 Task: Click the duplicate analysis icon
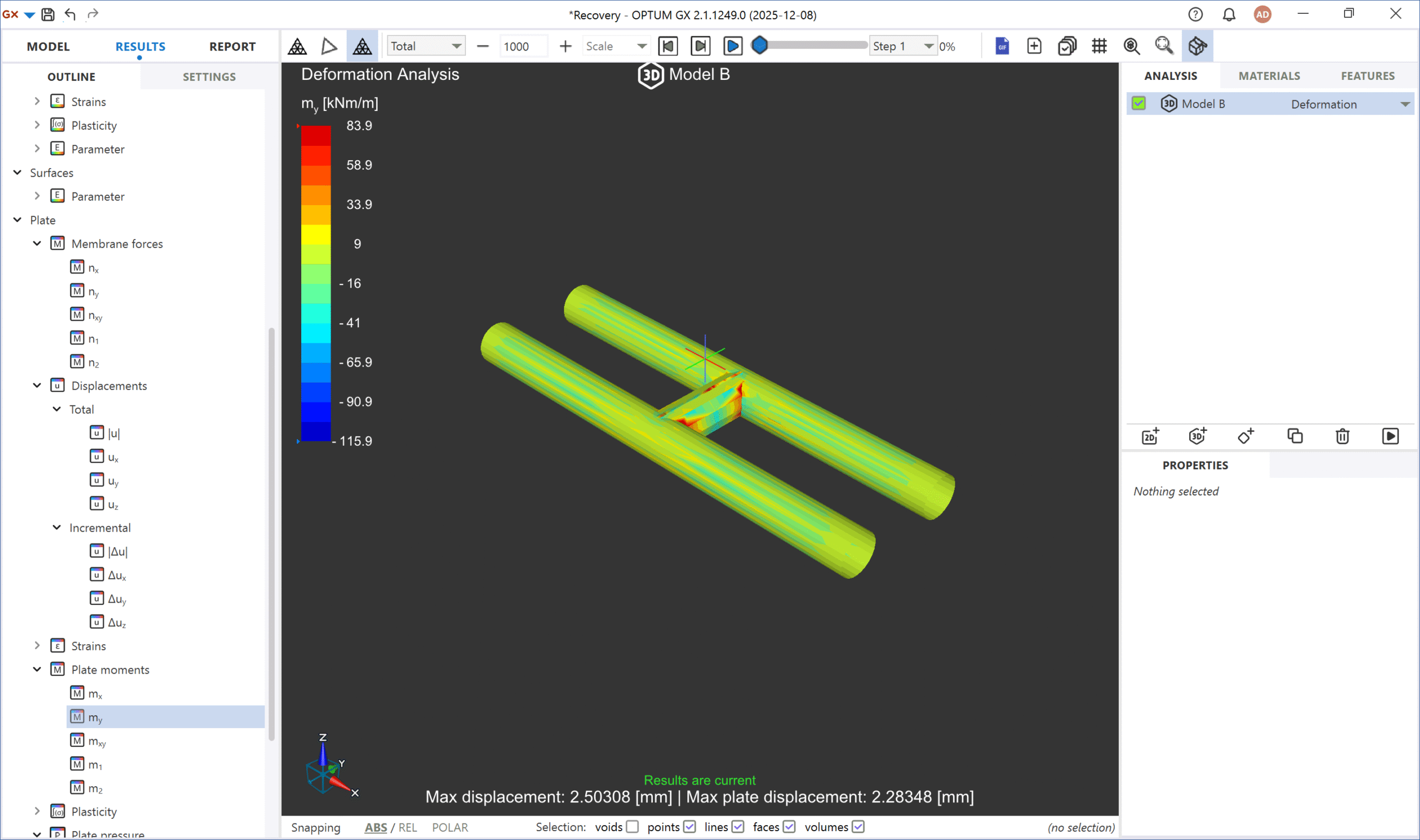pos(1295,436)
